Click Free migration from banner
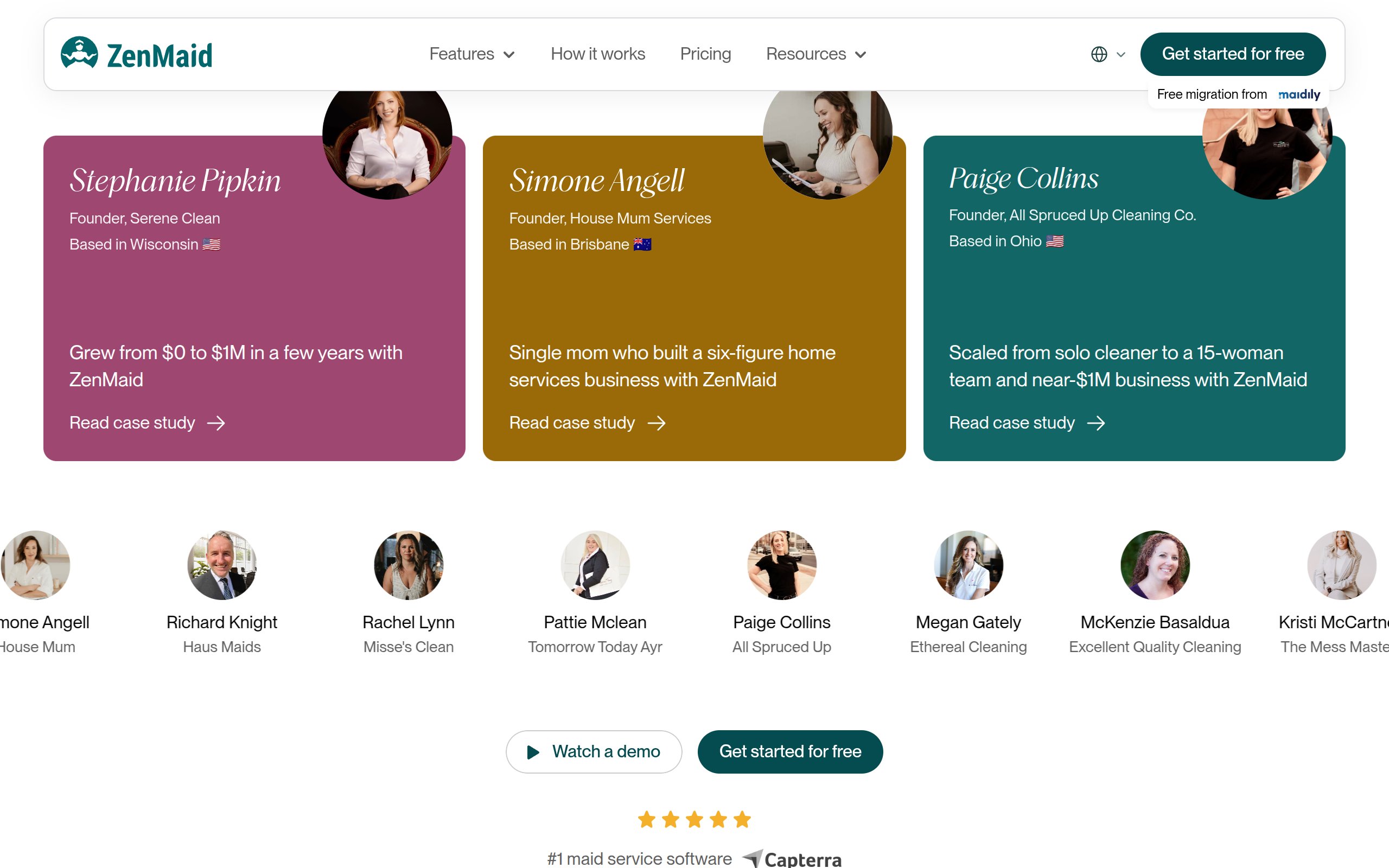Viewport: 1389px width, 868px height. [1238, 94]
